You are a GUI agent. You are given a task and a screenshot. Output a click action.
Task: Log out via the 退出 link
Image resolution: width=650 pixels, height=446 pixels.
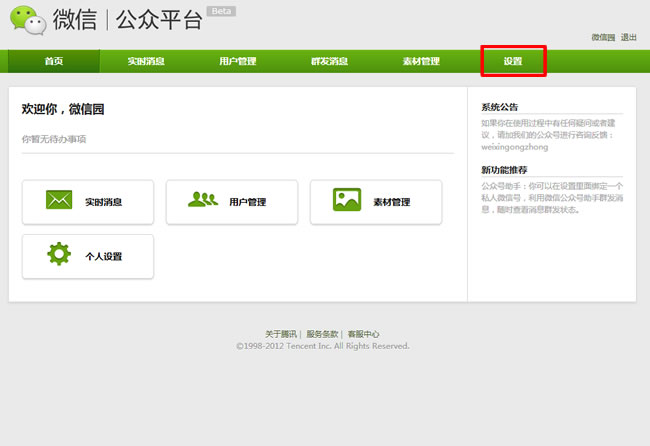tap(628, 37)
